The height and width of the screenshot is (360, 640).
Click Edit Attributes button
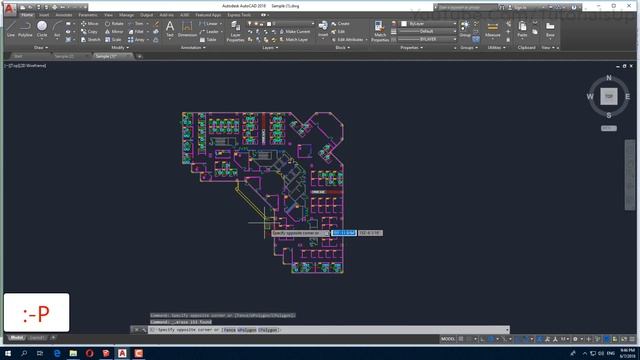pyautogui.click(x=349, y=40)
